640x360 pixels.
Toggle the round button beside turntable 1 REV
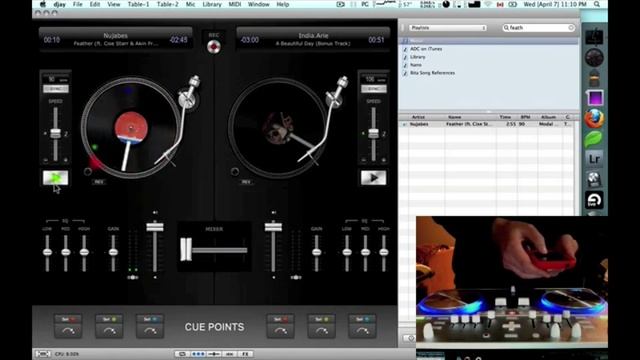click(88, 172)
